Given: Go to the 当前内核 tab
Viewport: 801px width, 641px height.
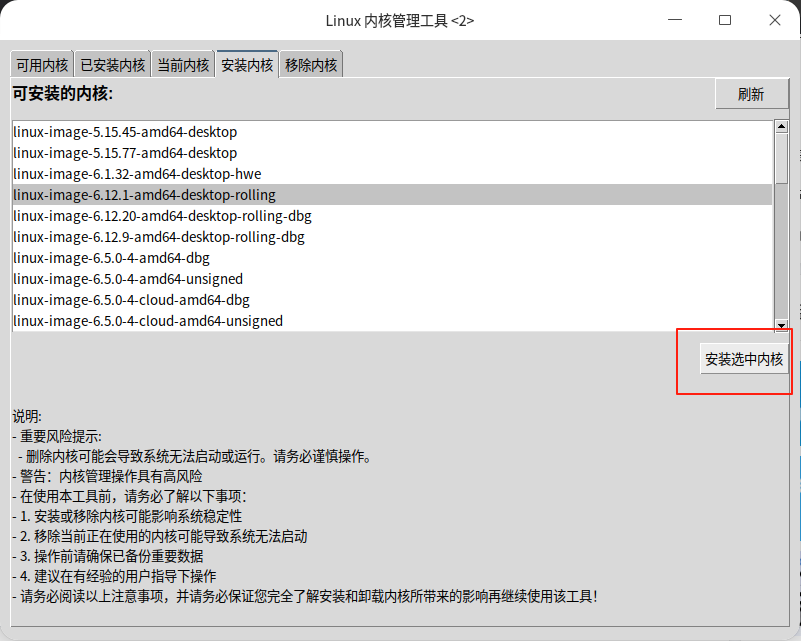Looking at the screenshot, I should click(183, 65).
